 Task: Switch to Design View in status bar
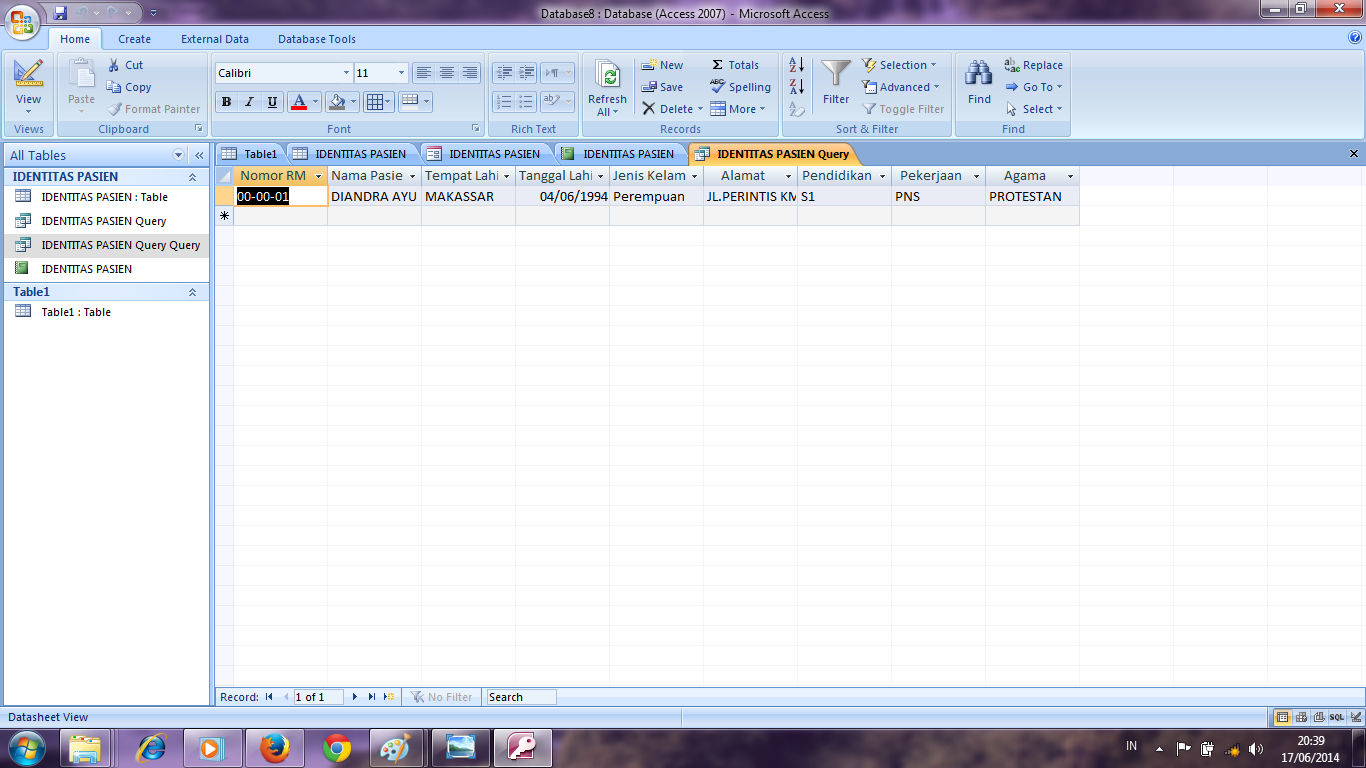click(1355, 717)
